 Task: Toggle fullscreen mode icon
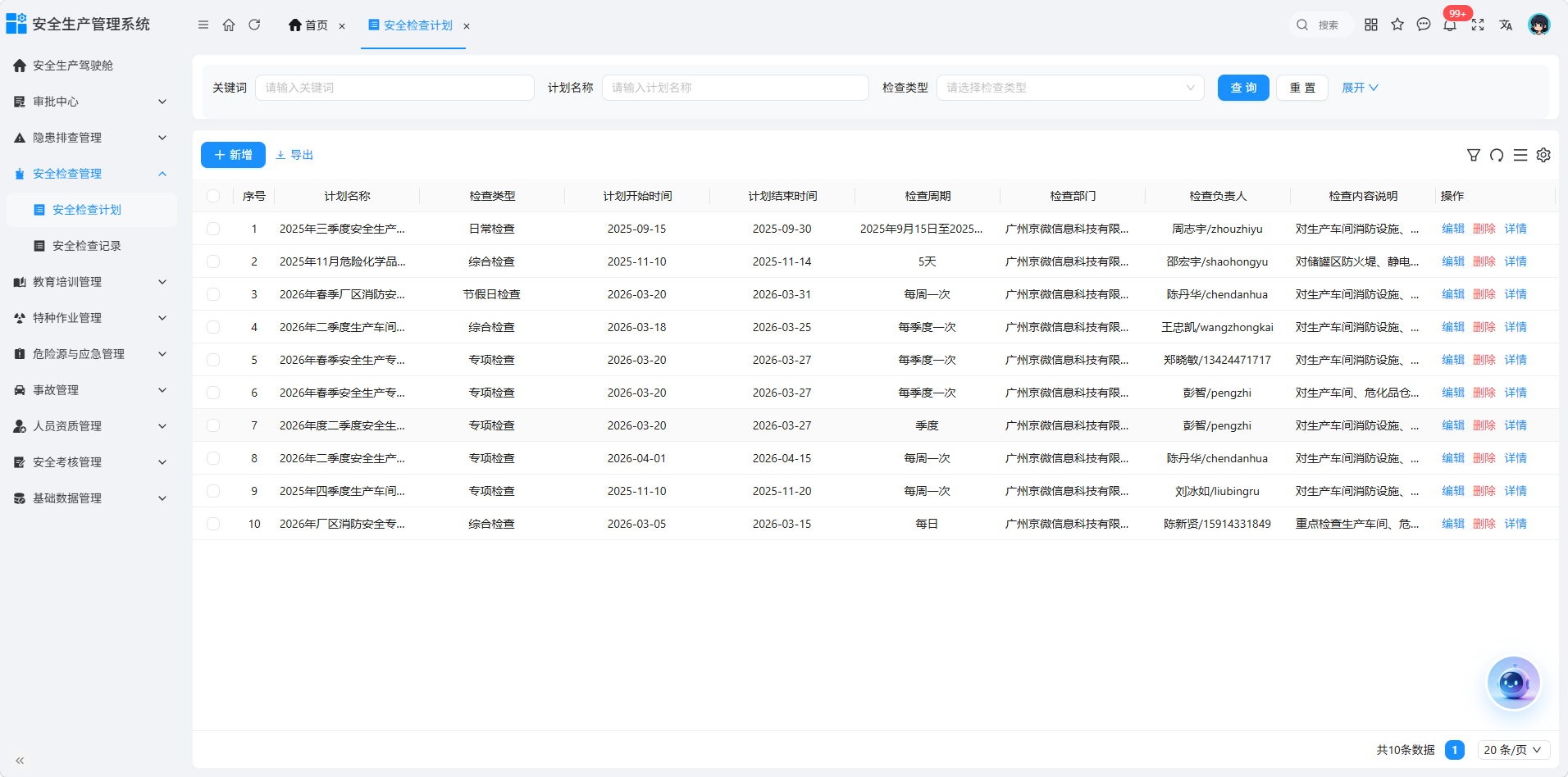[x=1478, y=25]
